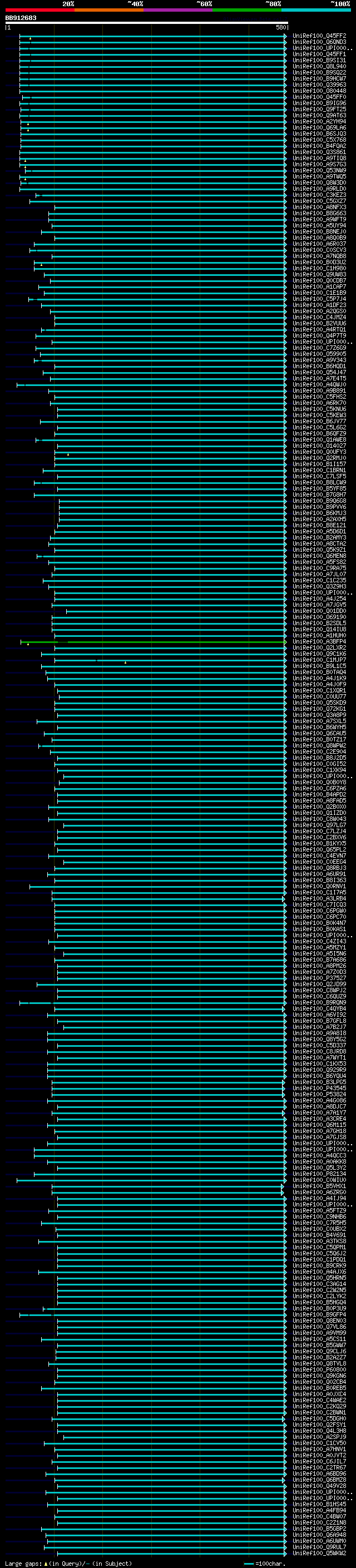Click the hit label UniRef100_Q2FSY1
The height and width of the screenshot is (1568, 356).
(x=319, y=1425)
